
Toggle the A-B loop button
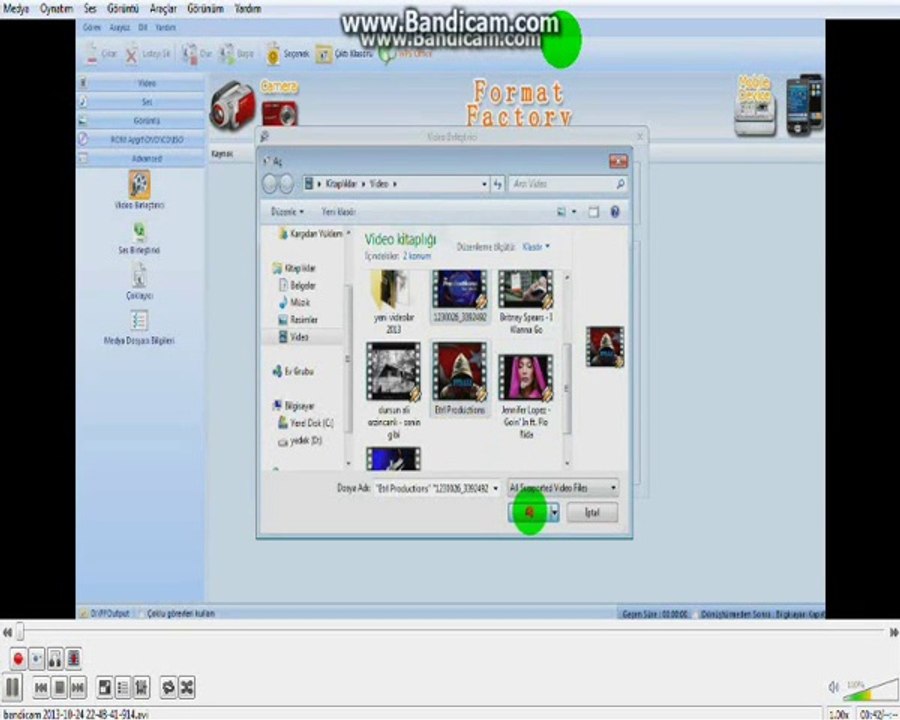(55, 659)
